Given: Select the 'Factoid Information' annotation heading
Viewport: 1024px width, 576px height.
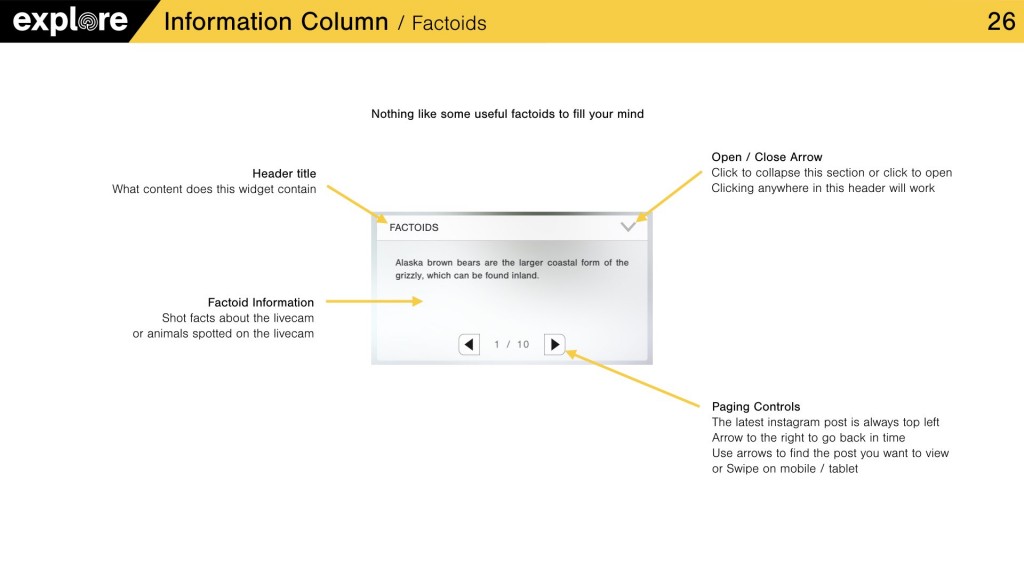Looking at the screenshot, I should point(261,302).
